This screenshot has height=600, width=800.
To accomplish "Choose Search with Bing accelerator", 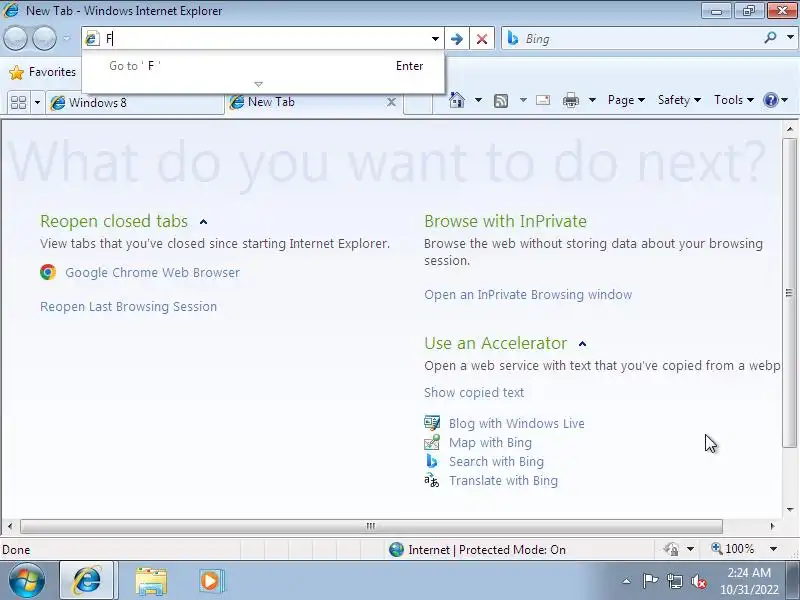I will (496, 461).
